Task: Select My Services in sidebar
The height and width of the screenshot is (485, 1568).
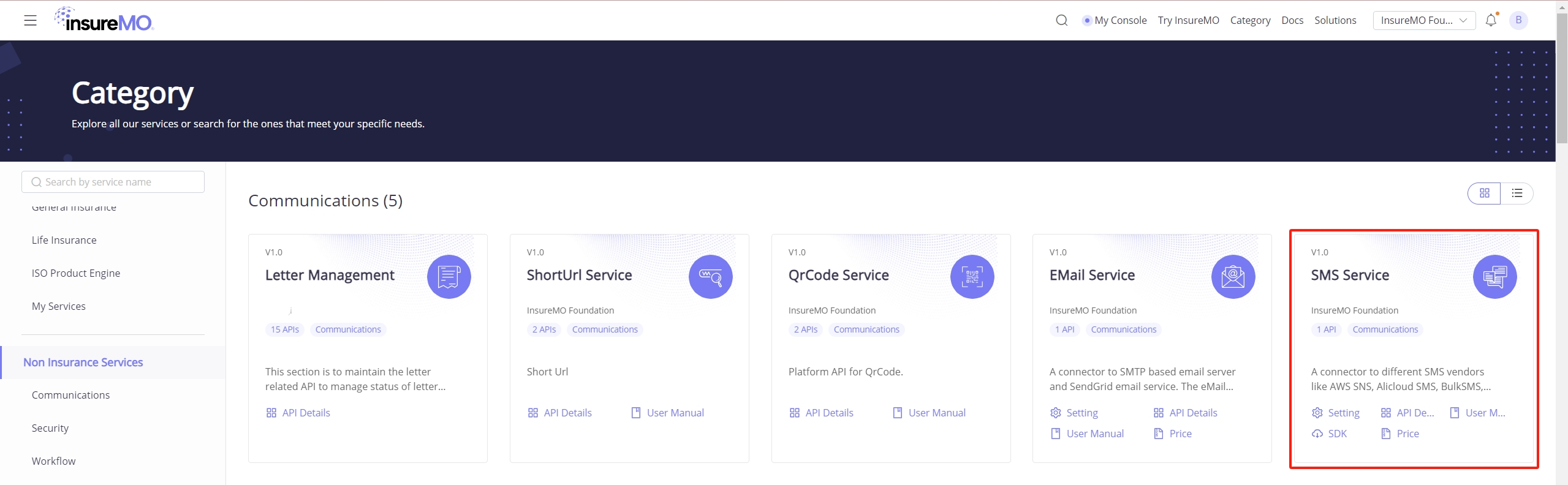Action: point(59,306)
